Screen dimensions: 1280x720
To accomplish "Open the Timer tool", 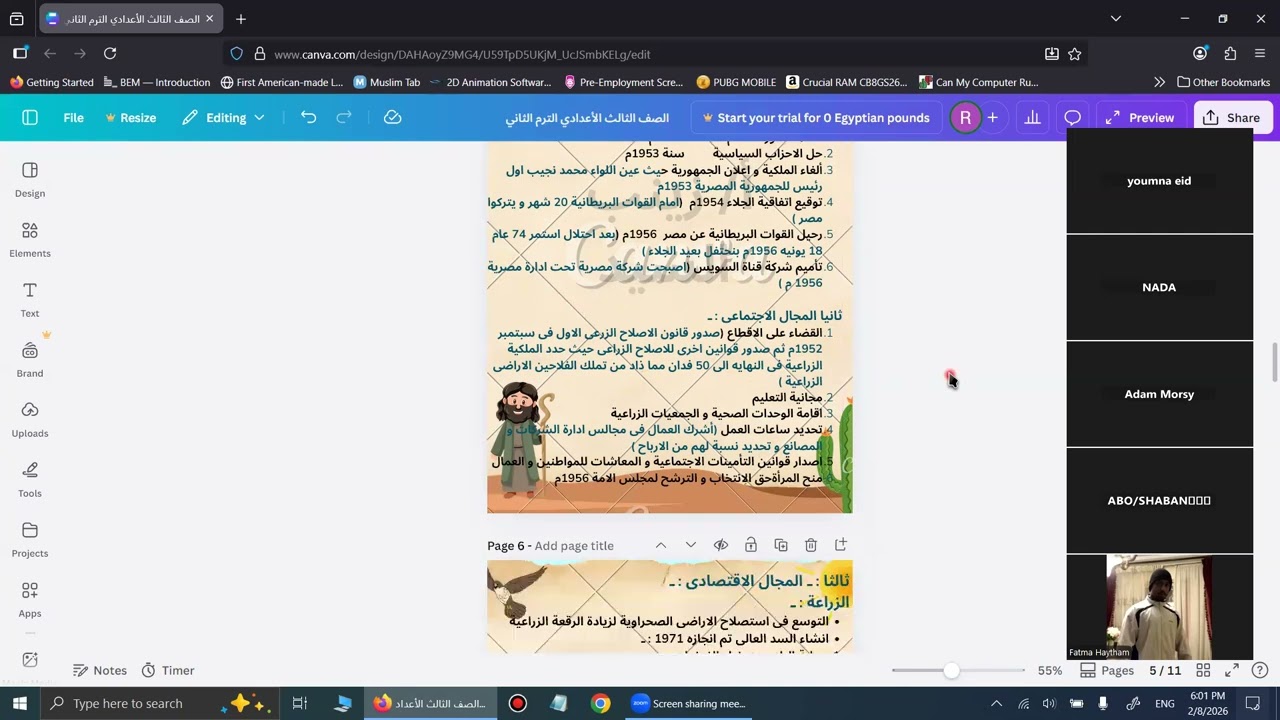I will point(167,671).
